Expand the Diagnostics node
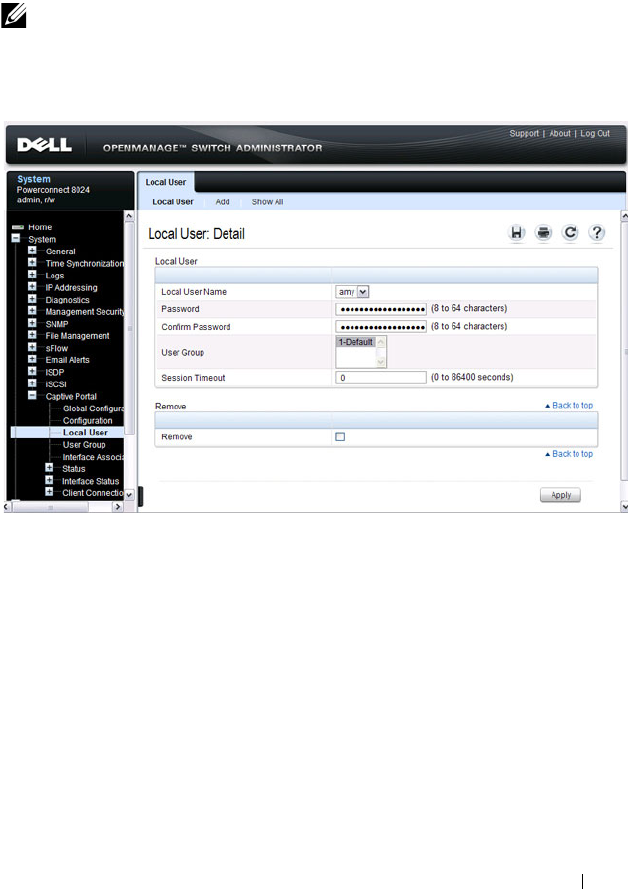 (x=32, y=298)
